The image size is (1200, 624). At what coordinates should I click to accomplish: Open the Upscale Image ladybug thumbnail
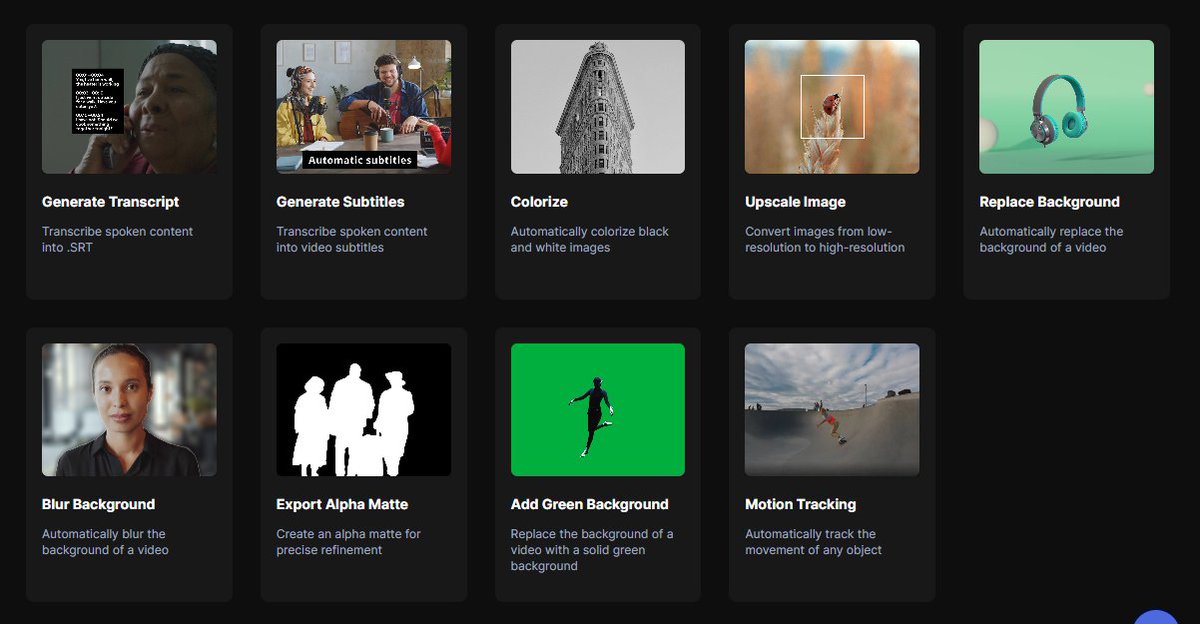(x=832, y=107)
